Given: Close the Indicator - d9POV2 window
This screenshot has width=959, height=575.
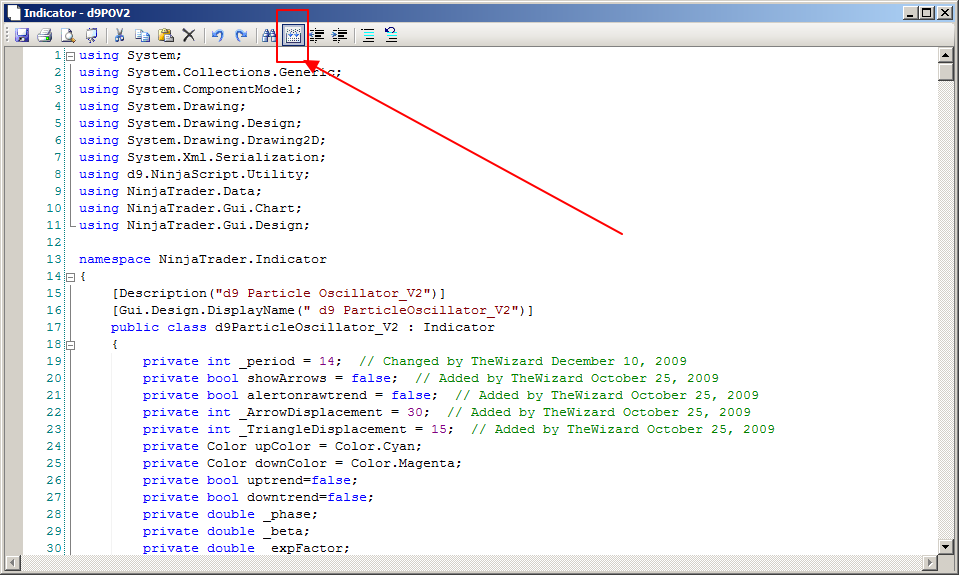Looking at the screenshot, I should coord(945,13).
